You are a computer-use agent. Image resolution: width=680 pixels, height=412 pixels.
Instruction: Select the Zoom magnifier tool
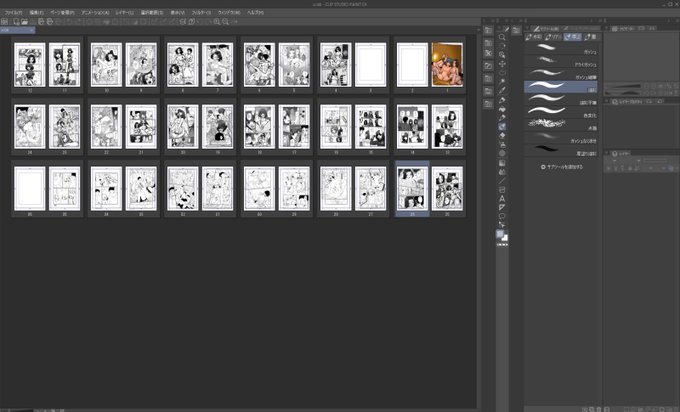point(502,37)
